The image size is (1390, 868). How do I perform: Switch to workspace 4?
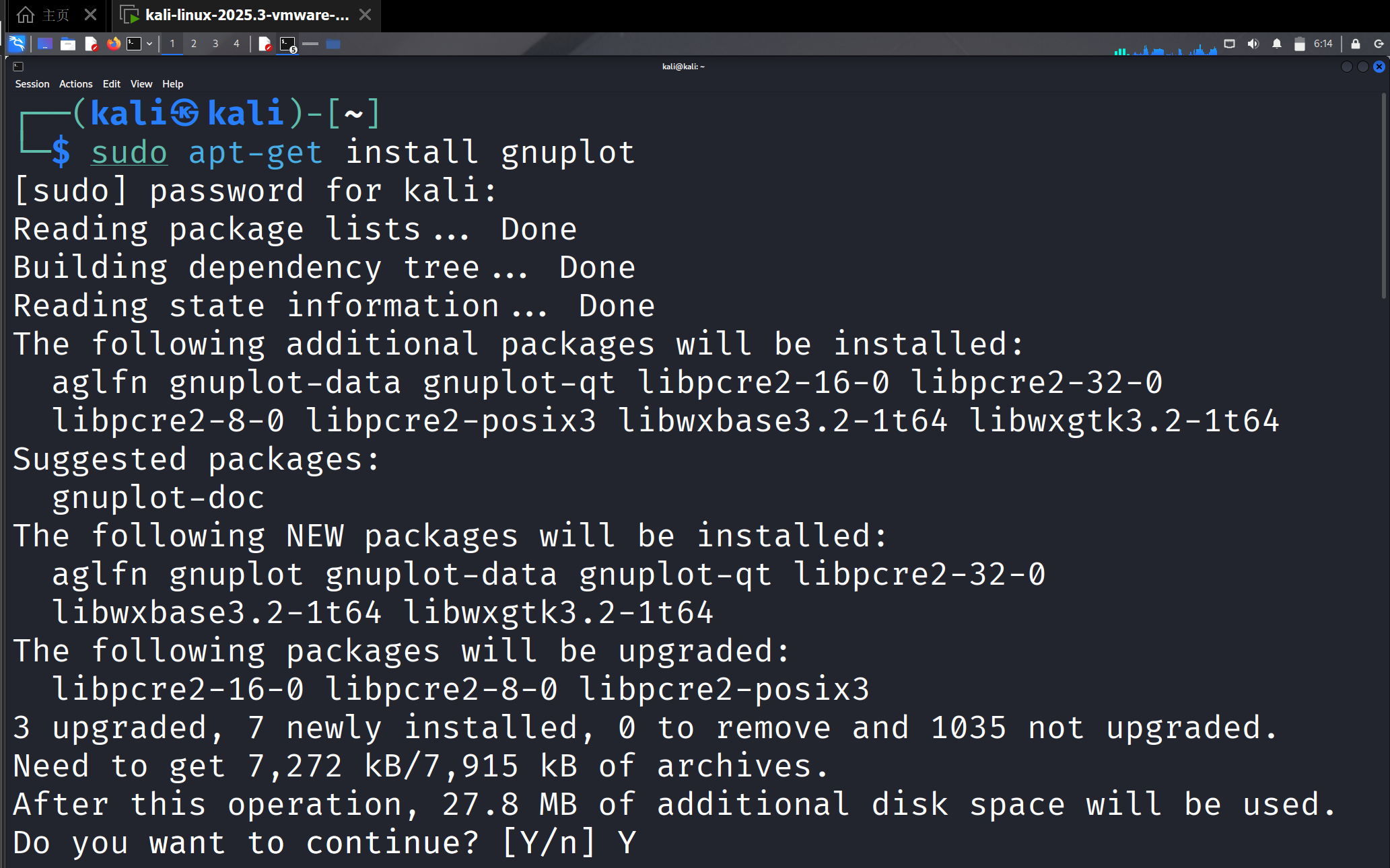click(236, 44)
